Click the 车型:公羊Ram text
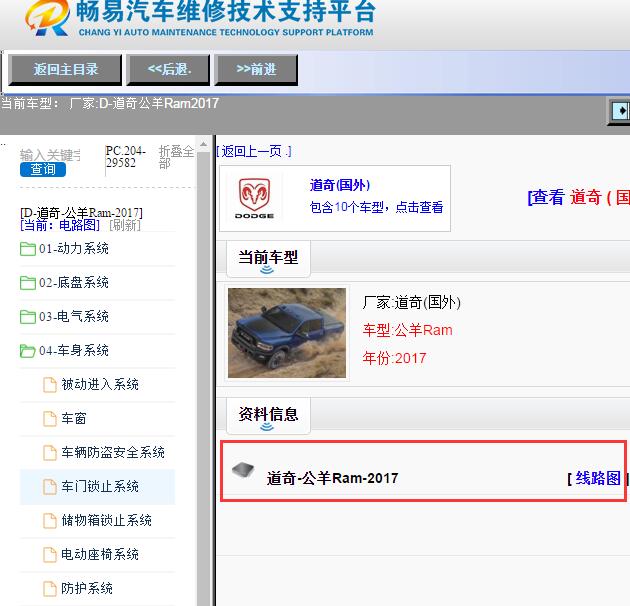Viewport: 630px width, 606px height. (x=407, y=330)
